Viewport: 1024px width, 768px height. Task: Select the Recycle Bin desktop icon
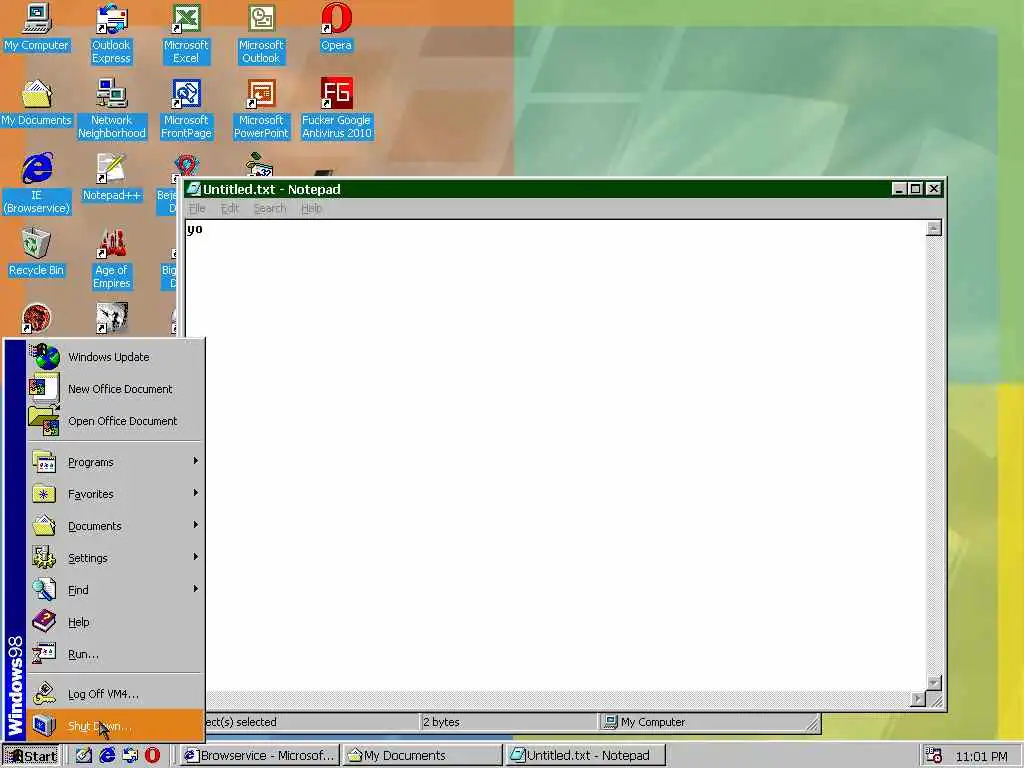point(37,253)
